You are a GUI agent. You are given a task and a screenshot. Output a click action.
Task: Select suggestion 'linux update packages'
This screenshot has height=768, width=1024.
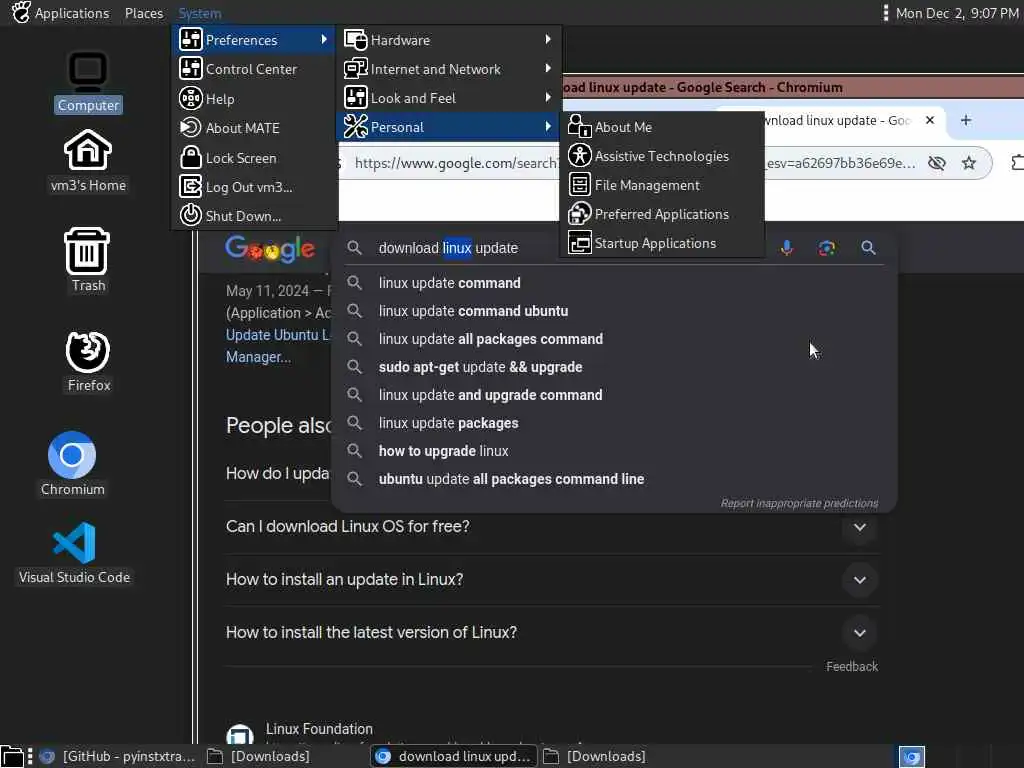point(614,423)
